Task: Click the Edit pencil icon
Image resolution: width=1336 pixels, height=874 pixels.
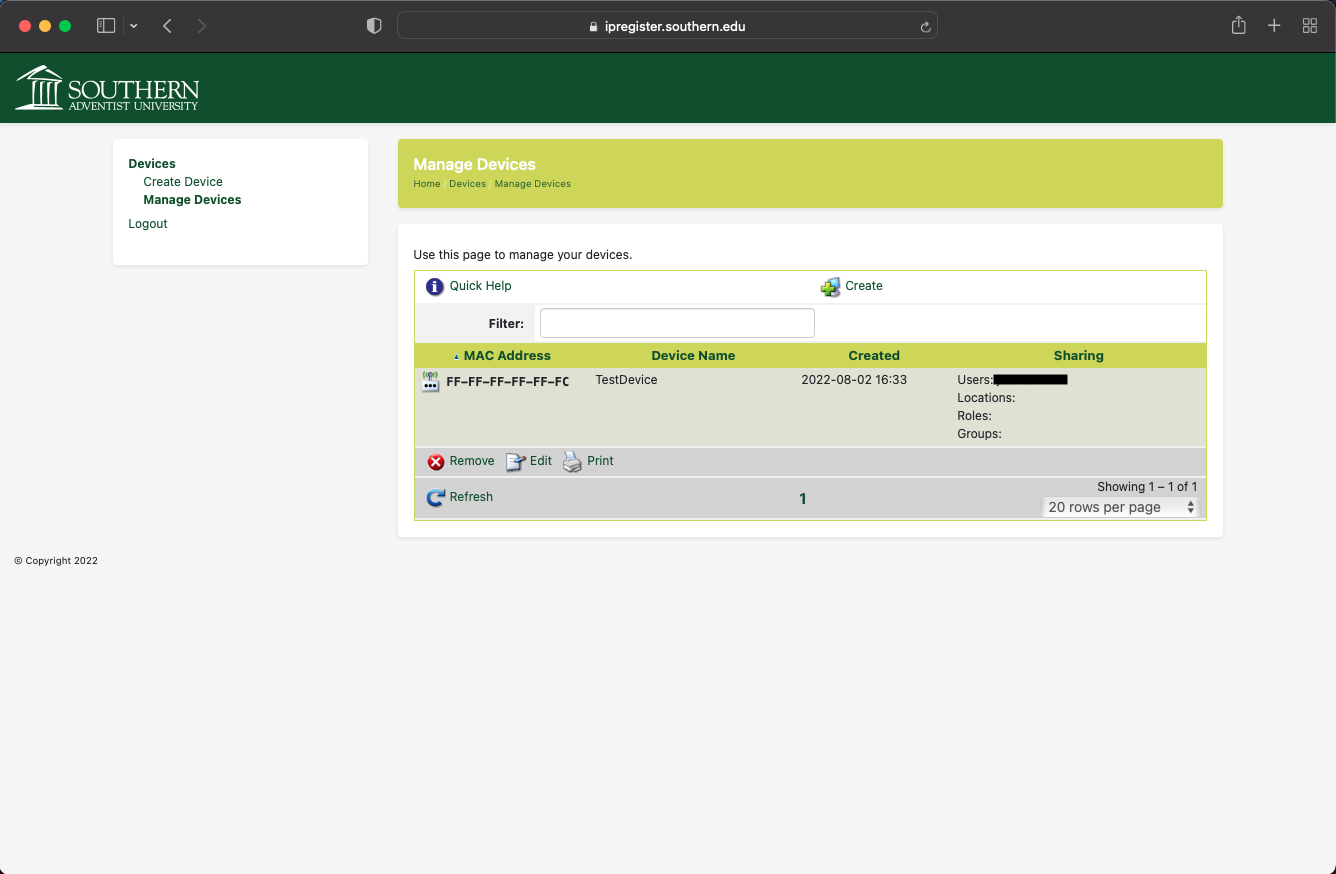Action: (515, 462)
